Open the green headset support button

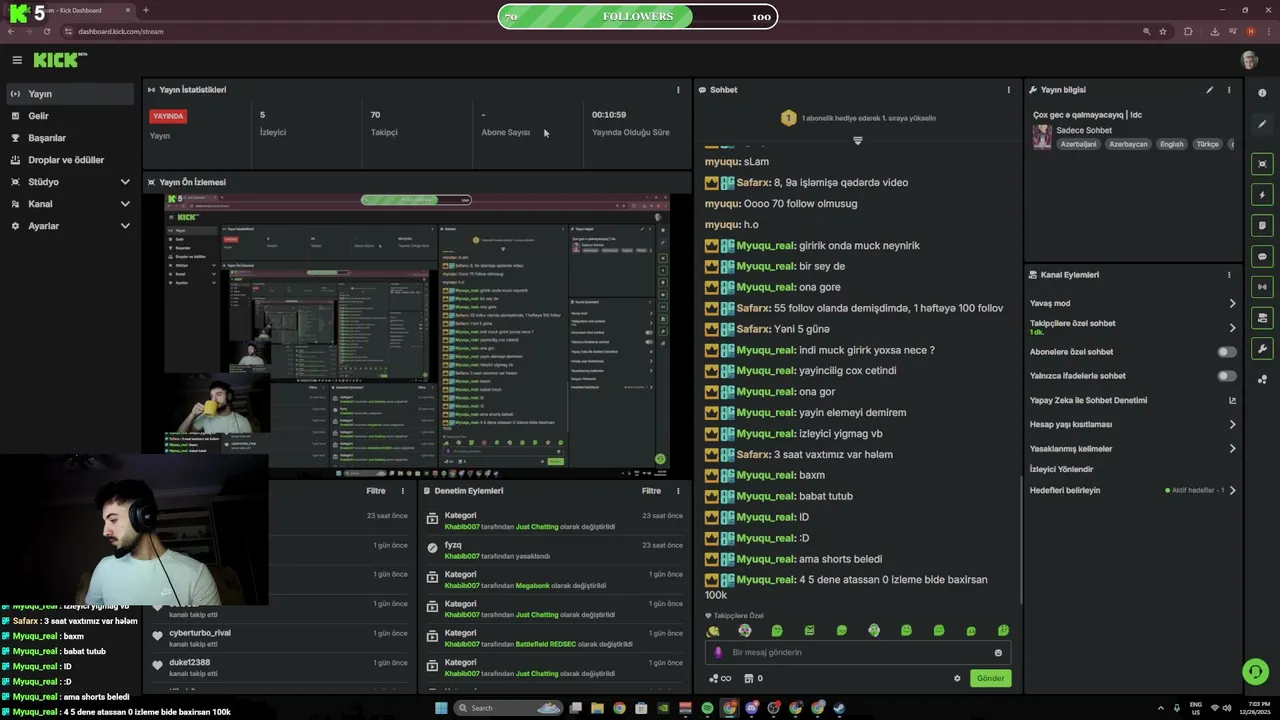1255,671
